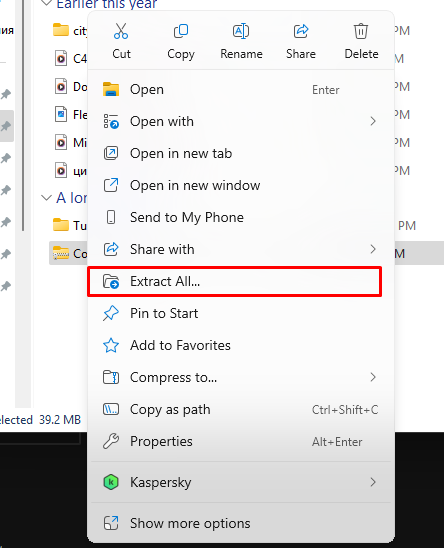This screenshot has height=548, width=444.
Task: Click the Rename icon
Action: point(241,31)
